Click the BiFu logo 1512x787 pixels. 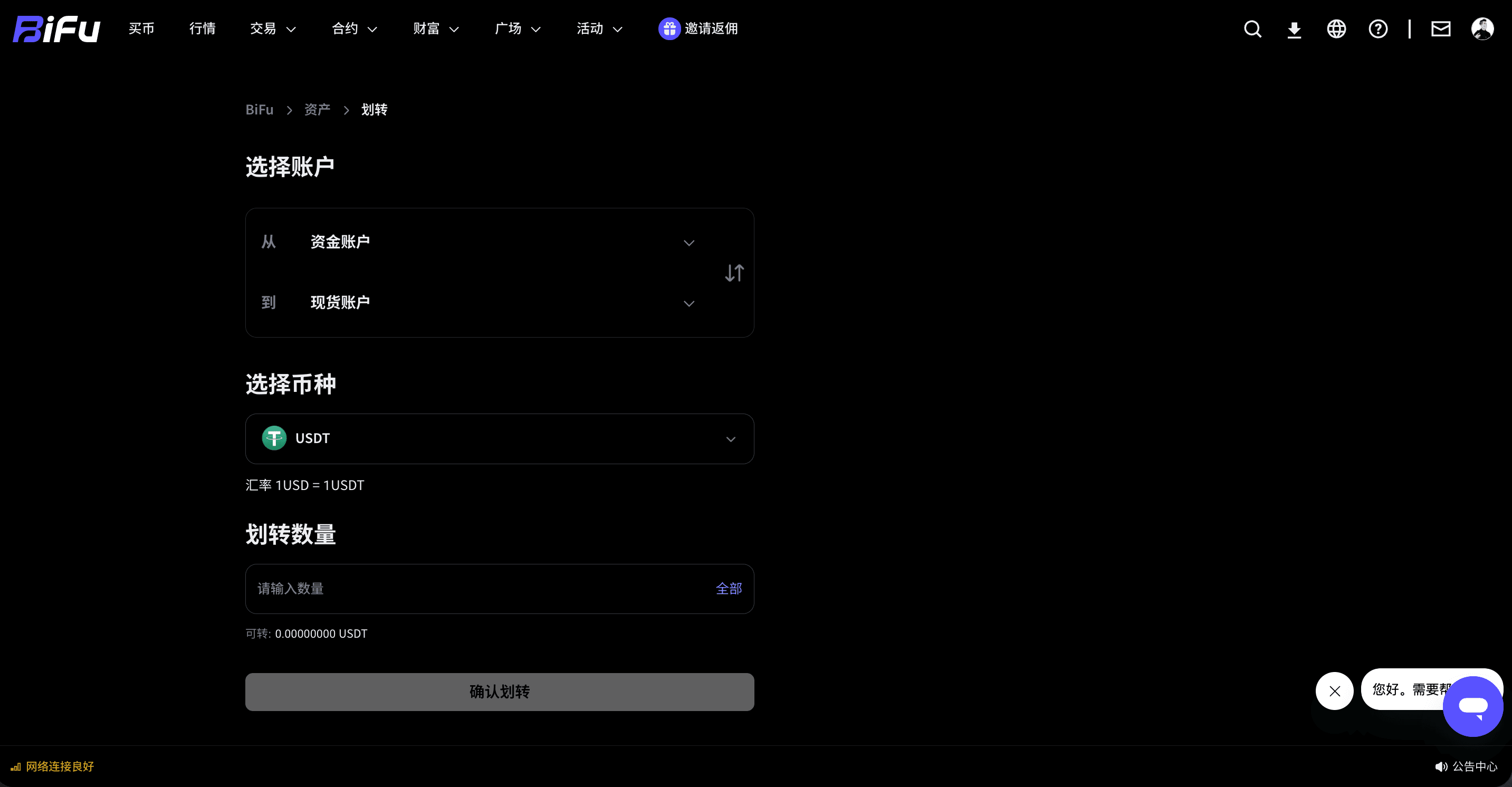(x=56, y=29)
